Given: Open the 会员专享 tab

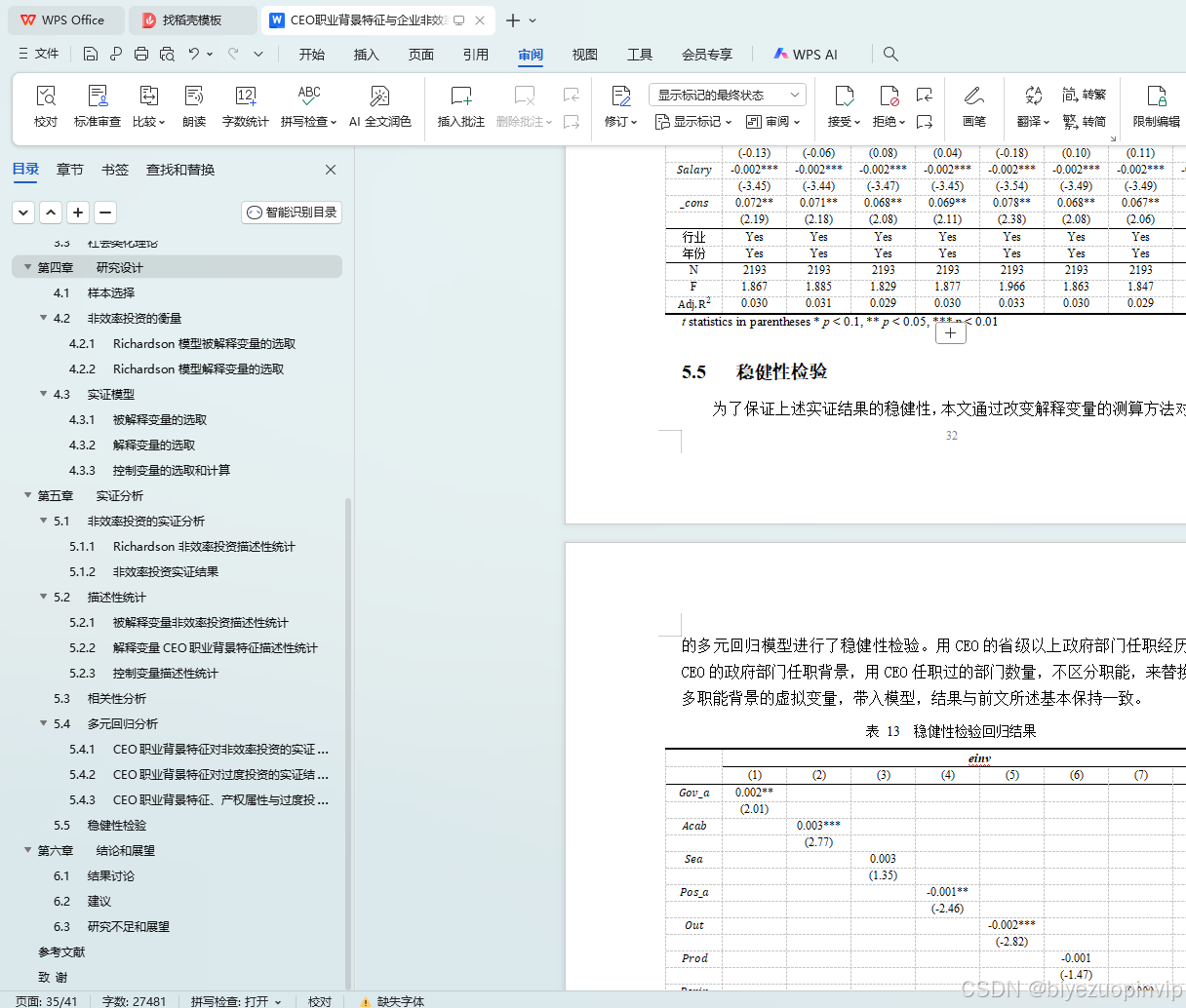Looking at the screenshot, I should [707, 55].
